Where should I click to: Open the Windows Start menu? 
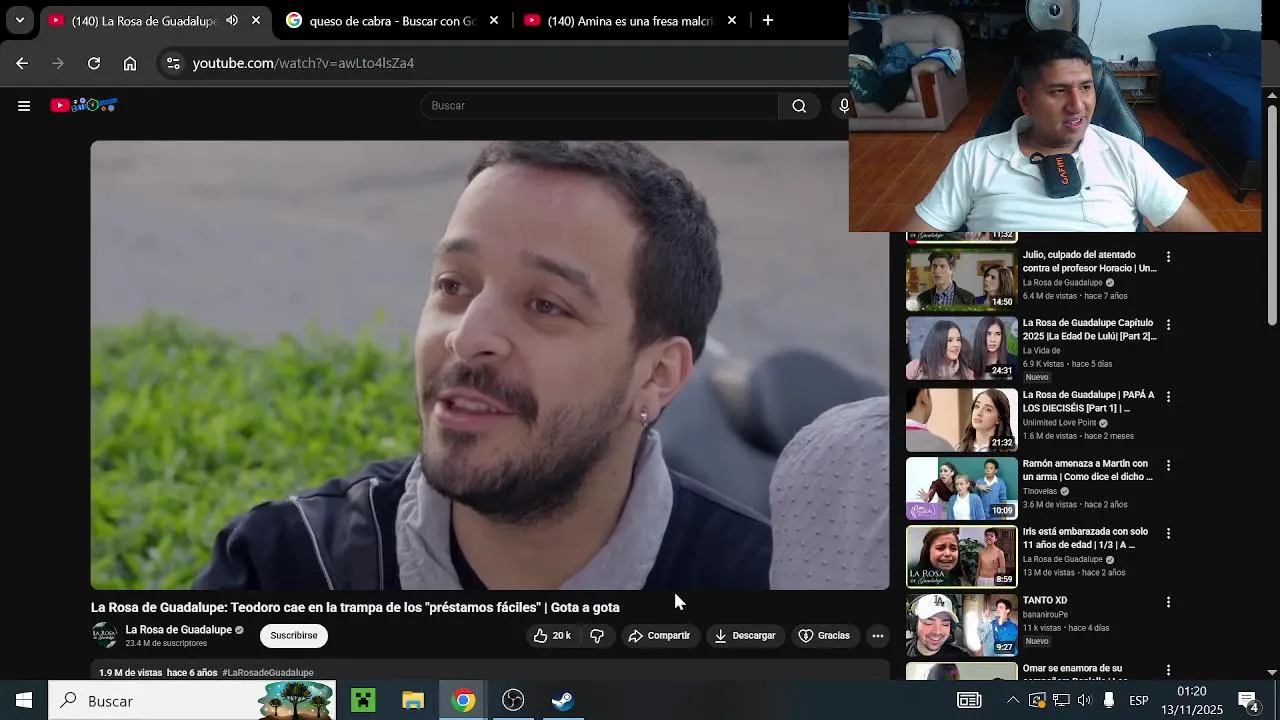click(24, 700)
